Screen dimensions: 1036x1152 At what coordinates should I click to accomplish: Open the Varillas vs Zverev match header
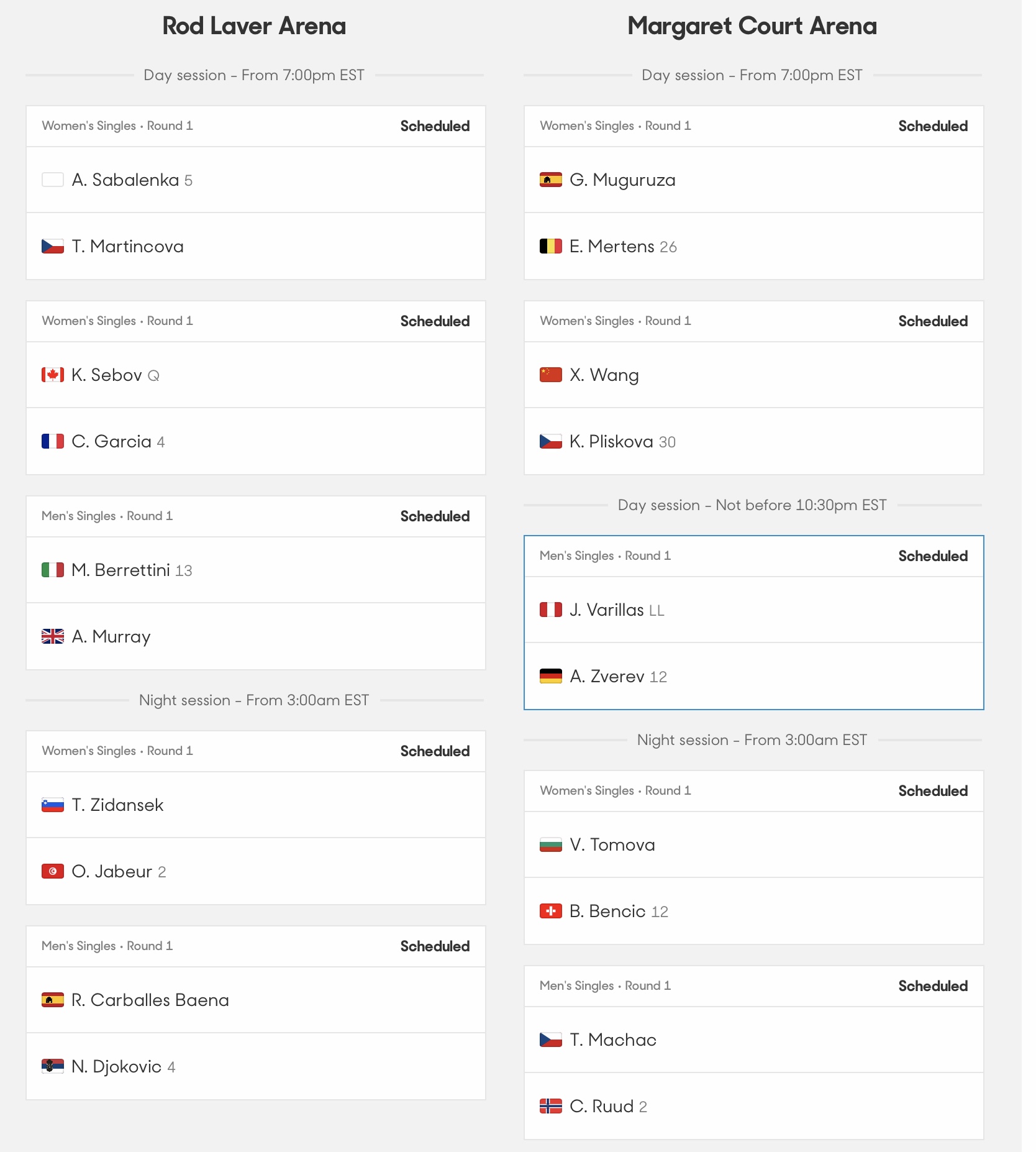click(x=754, y=556)
